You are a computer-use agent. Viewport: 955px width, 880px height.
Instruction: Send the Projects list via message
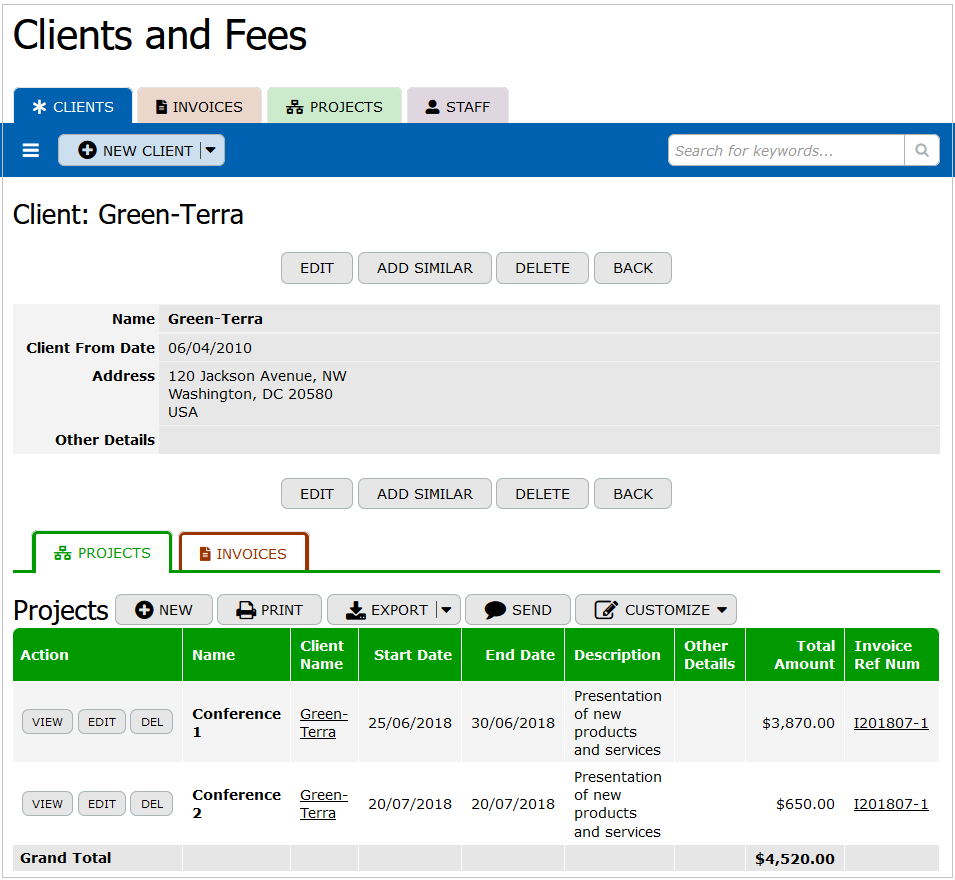click(x=517, y=610)
